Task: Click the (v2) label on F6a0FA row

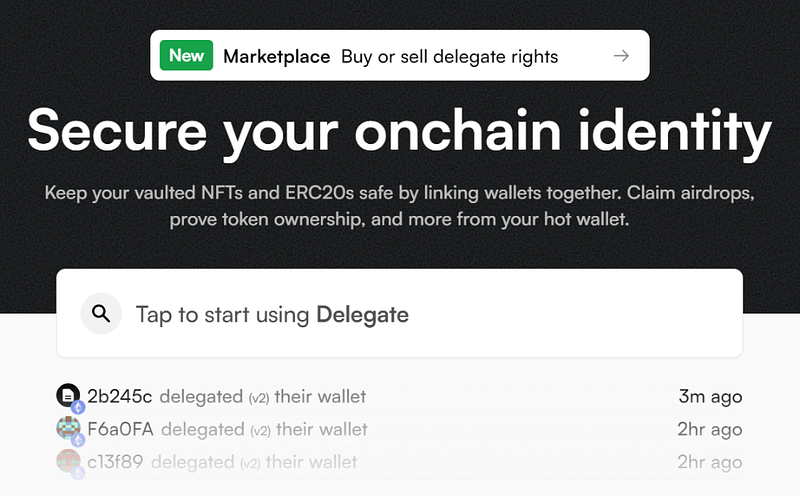Action: (x=261, y=431)
